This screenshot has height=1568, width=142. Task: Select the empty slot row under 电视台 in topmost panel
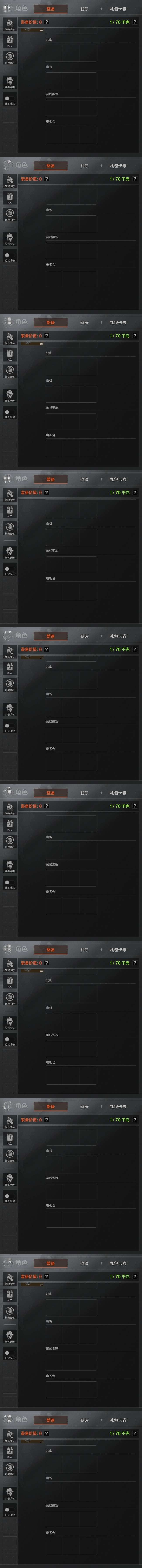point(71,135)
